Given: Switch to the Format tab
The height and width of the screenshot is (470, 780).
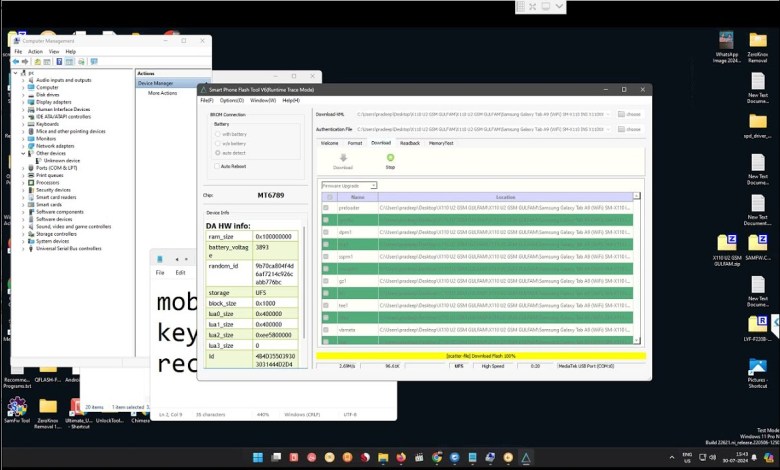Looking at the screenshot, I should click(x=355, y=143).
